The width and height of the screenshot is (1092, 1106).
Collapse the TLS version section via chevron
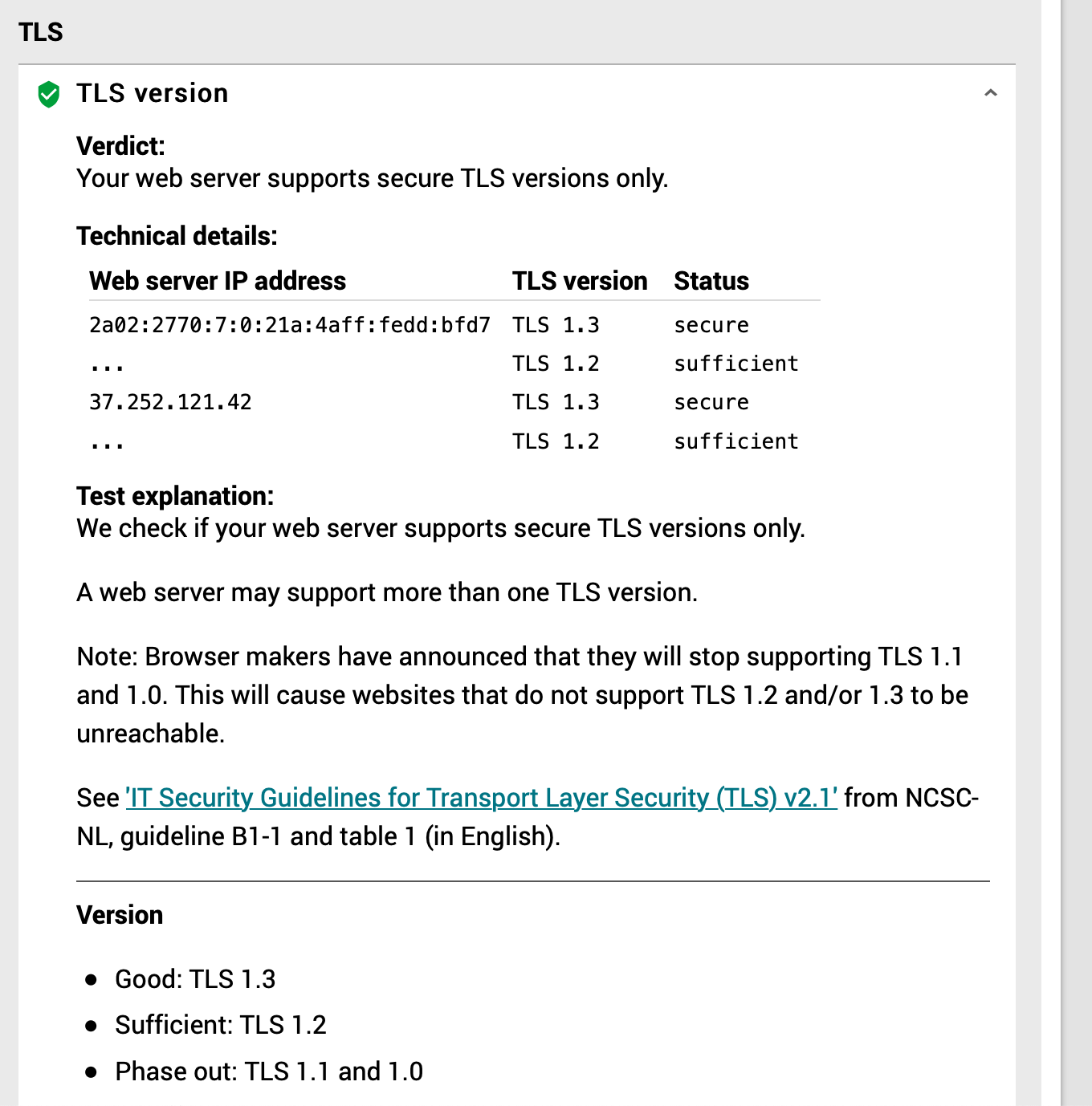click(991, 92)
